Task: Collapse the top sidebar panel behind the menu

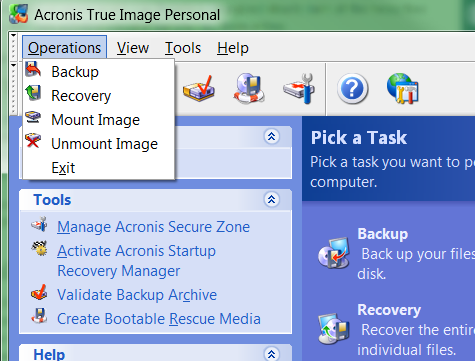Action: point(272,136)
